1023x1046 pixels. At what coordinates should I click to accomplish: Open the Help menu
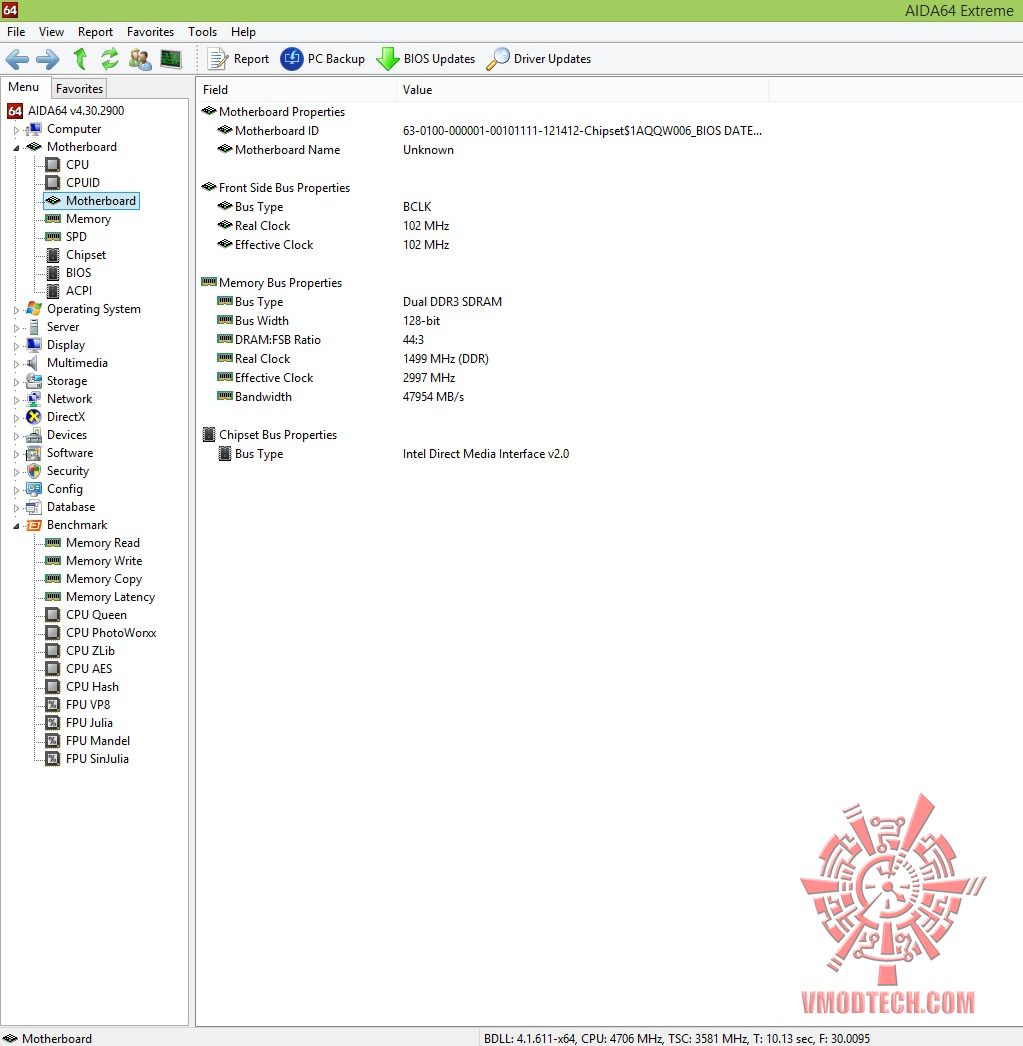pos(243,31)
